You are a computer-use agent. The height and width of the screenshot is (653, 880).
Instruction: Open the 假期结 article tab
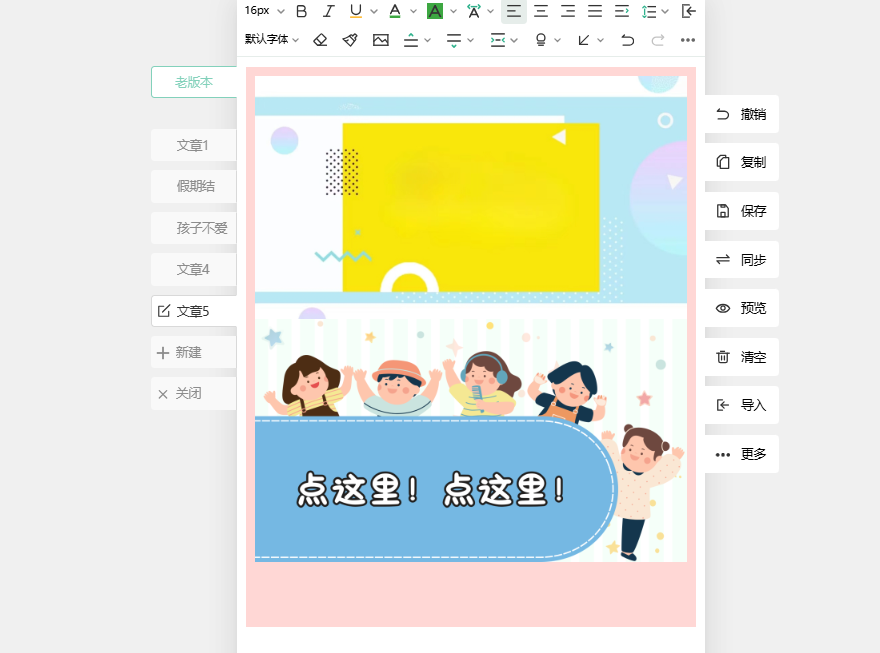coord(194,186)
